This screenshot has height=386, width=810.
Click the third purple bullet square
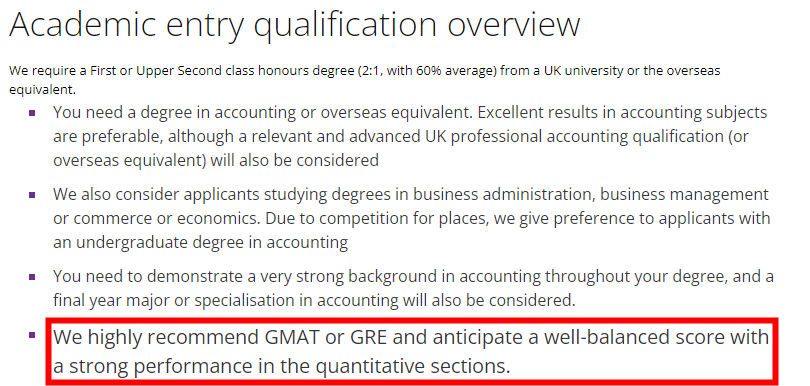click(x=32, y=277)
